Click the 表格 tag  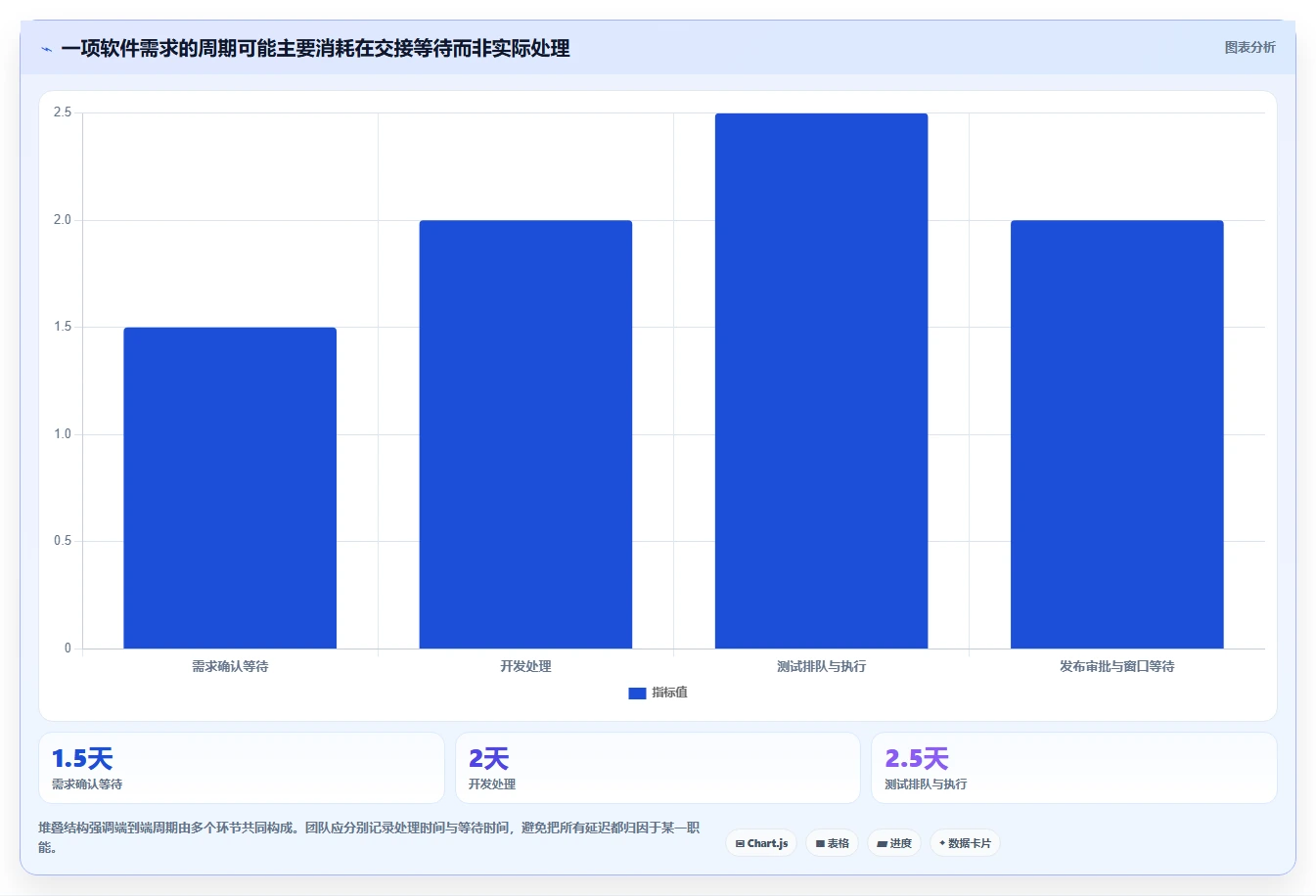point(832,843)
